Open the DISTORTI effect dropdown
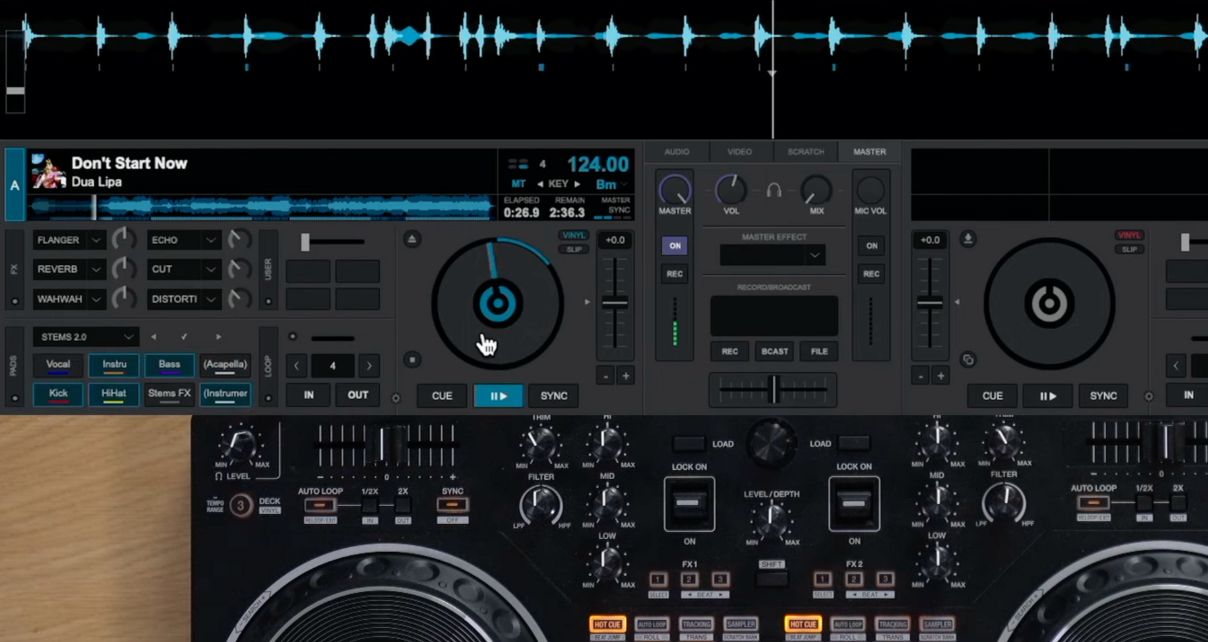 211,299
